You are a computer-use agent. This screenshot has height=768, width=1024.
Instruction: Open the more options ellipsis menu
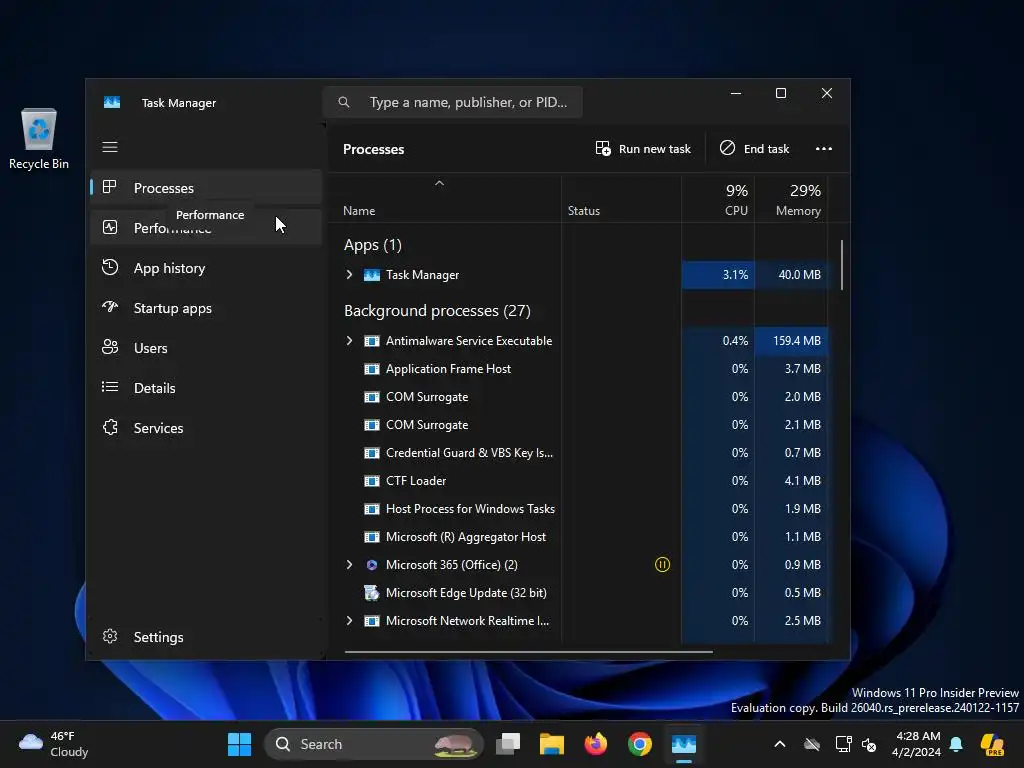pos(824,149)
